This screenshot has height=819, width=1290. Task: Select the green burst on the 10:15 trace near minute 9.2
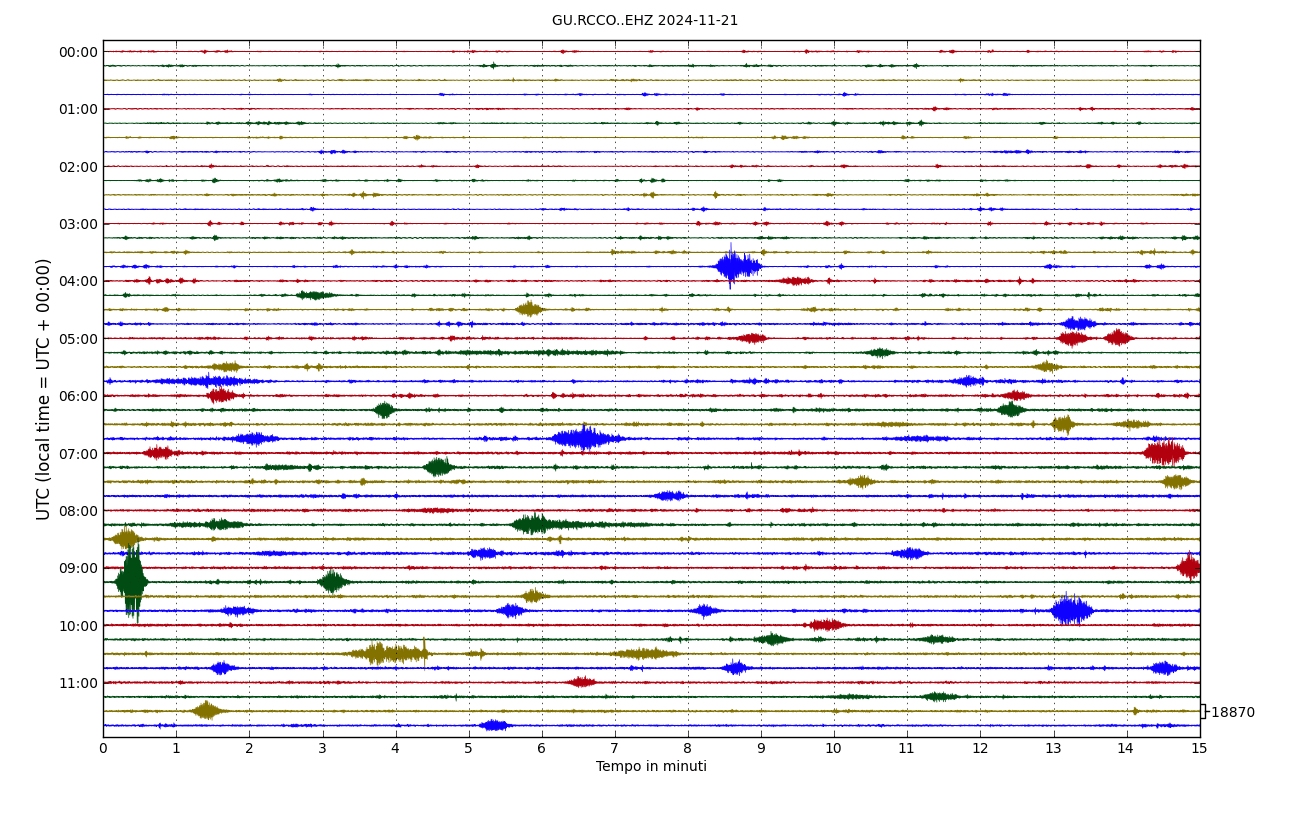[771, 639]
